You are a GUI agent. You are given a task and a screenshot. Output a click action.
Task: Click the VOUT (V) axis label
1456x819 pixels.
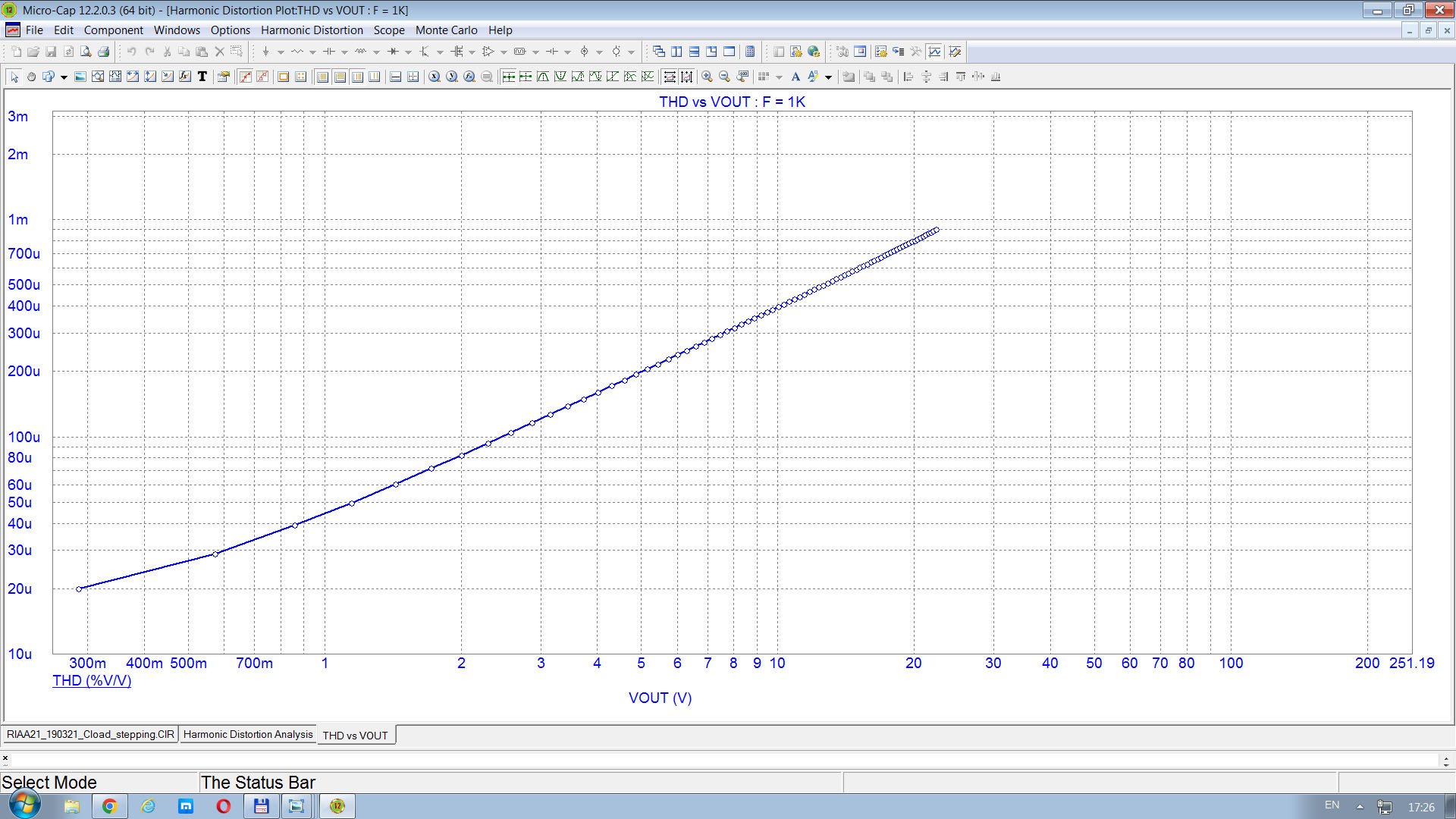click(660, 698)
